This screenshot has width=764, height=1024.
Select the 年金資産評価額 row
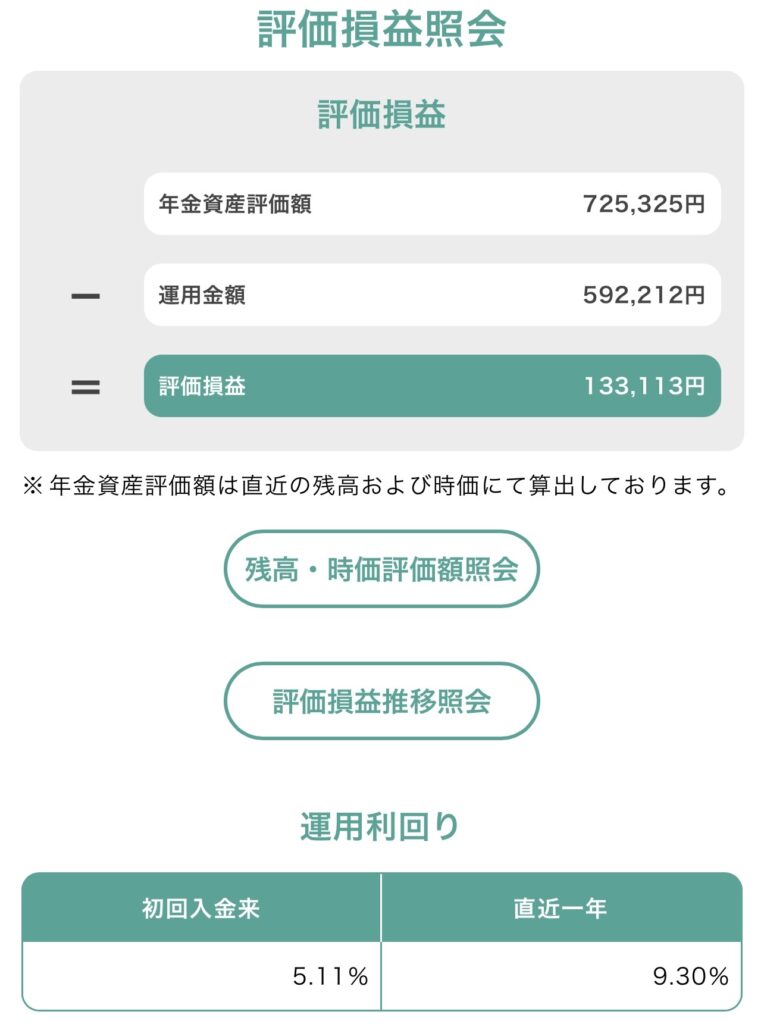pos(431,204)
